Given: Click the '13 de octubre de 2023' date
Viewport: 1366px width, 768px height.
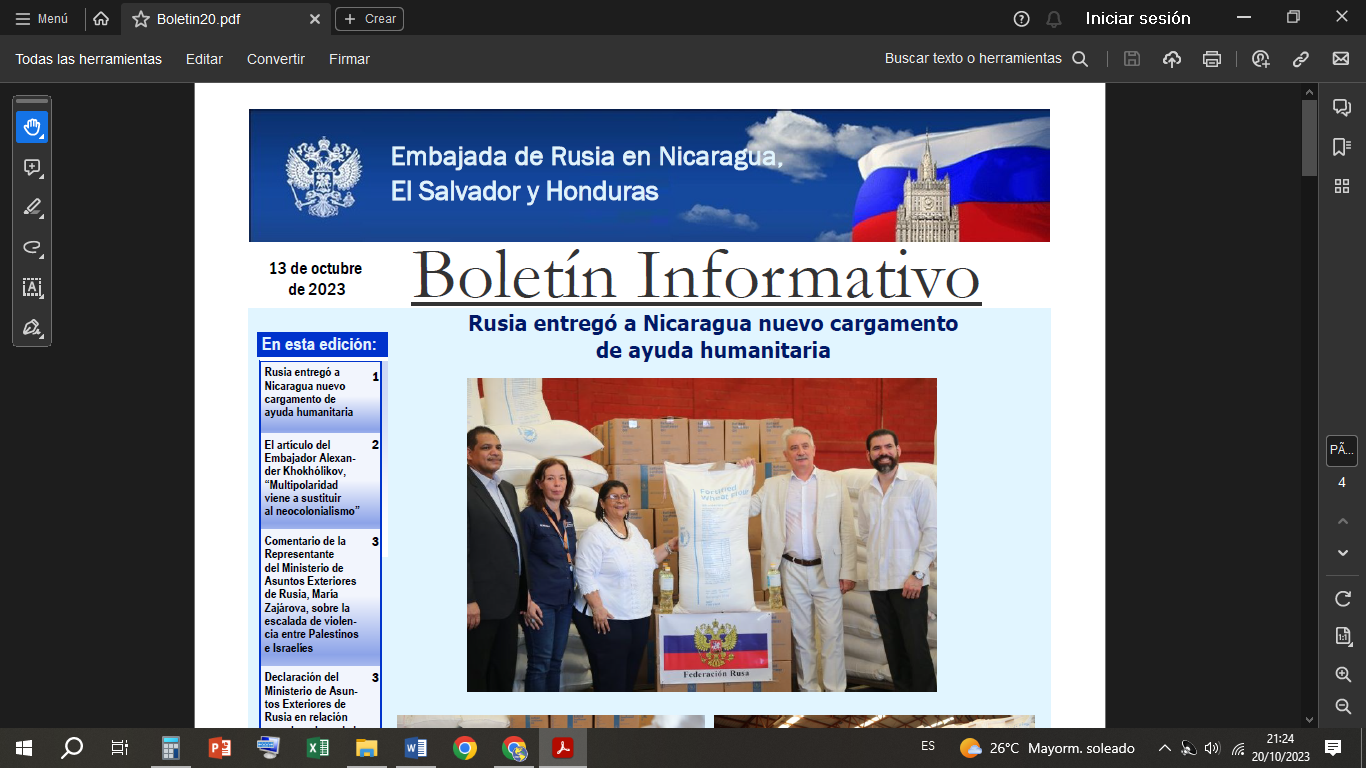Looking at the screenshot, I should point(316,279).
